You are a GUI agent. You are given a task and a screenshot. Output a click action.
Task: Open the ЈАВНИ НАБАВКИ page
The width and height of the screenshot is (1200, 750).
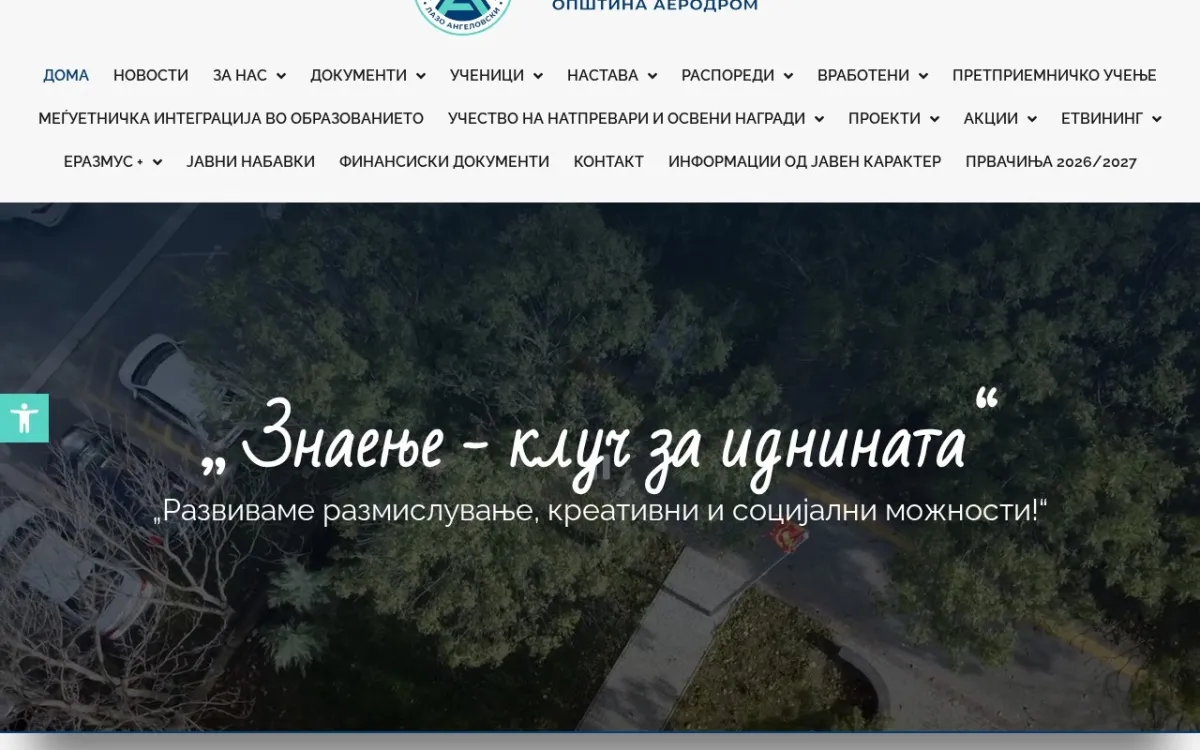[251, 162]
